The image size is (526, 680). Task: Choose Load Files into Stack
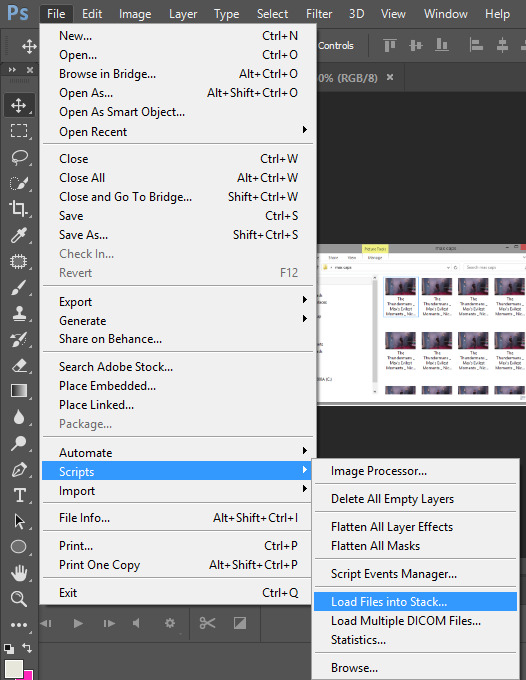tap(415, 602)
